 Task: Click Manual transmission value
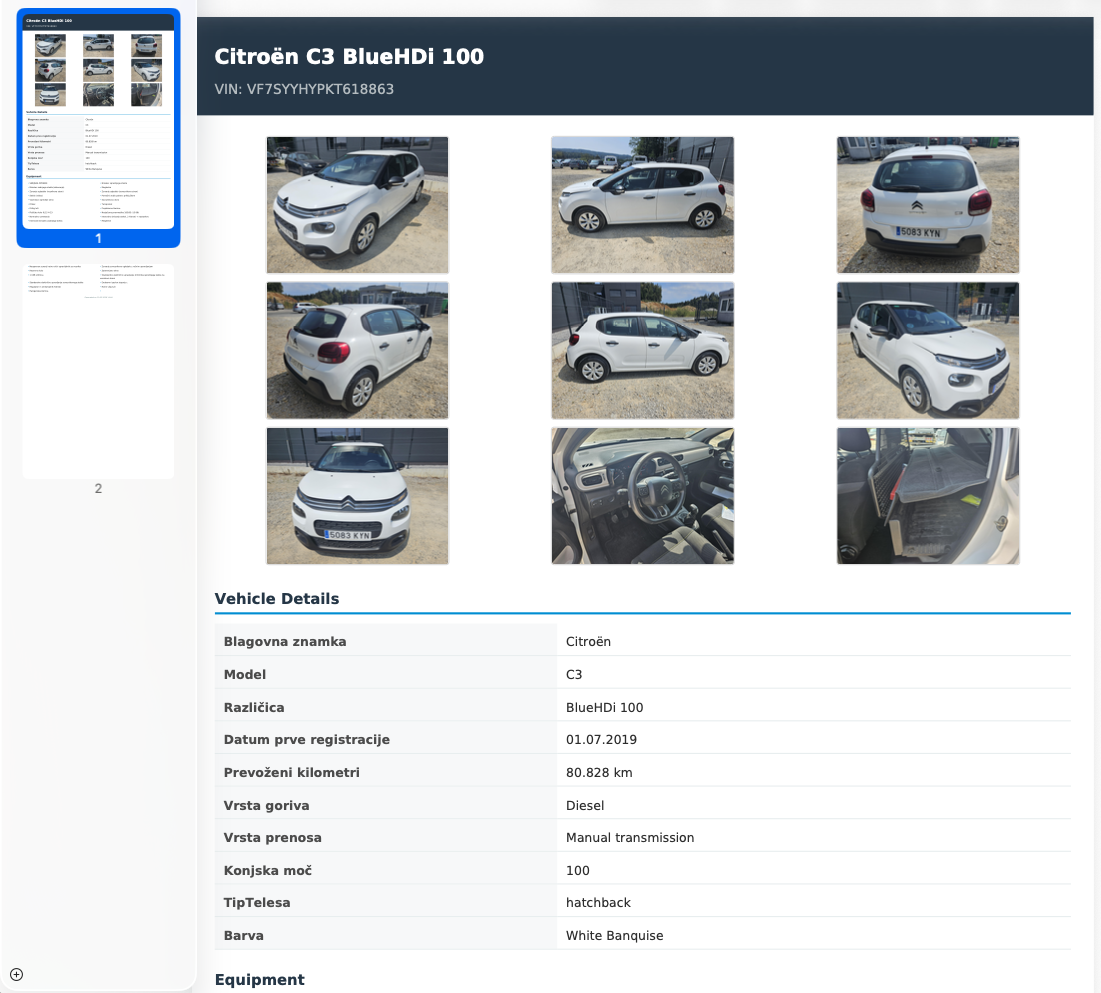tap(630, 837)
